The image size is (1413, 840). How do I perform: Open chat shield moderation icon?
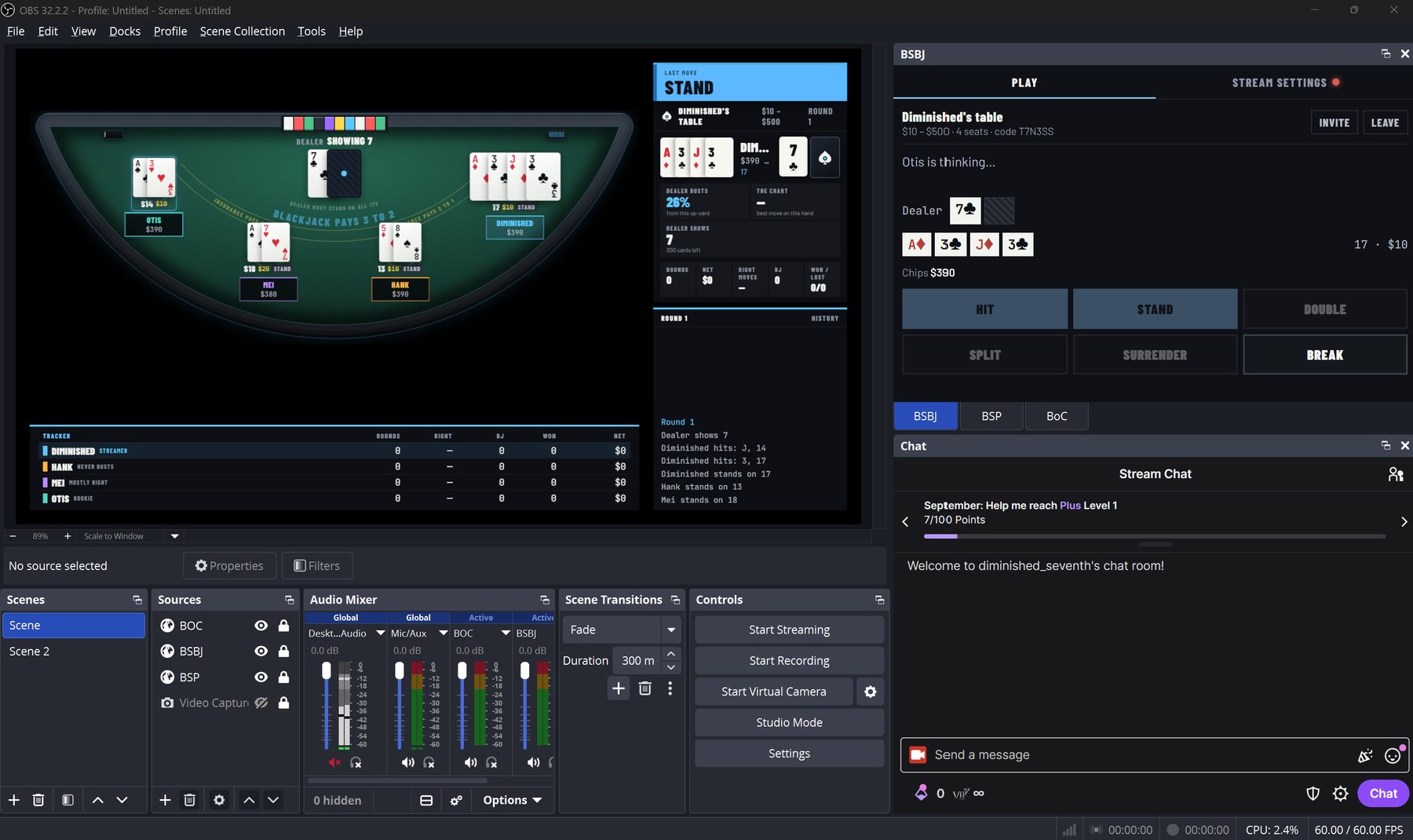tap(1313, 794)
